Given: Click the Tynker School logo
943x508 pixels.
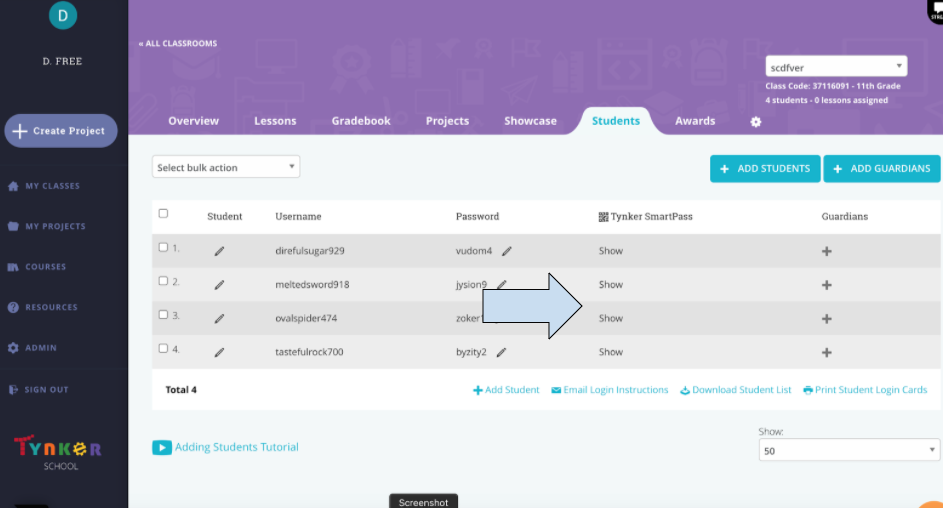Looking at the screenshot, I should (x=58, y=453).
